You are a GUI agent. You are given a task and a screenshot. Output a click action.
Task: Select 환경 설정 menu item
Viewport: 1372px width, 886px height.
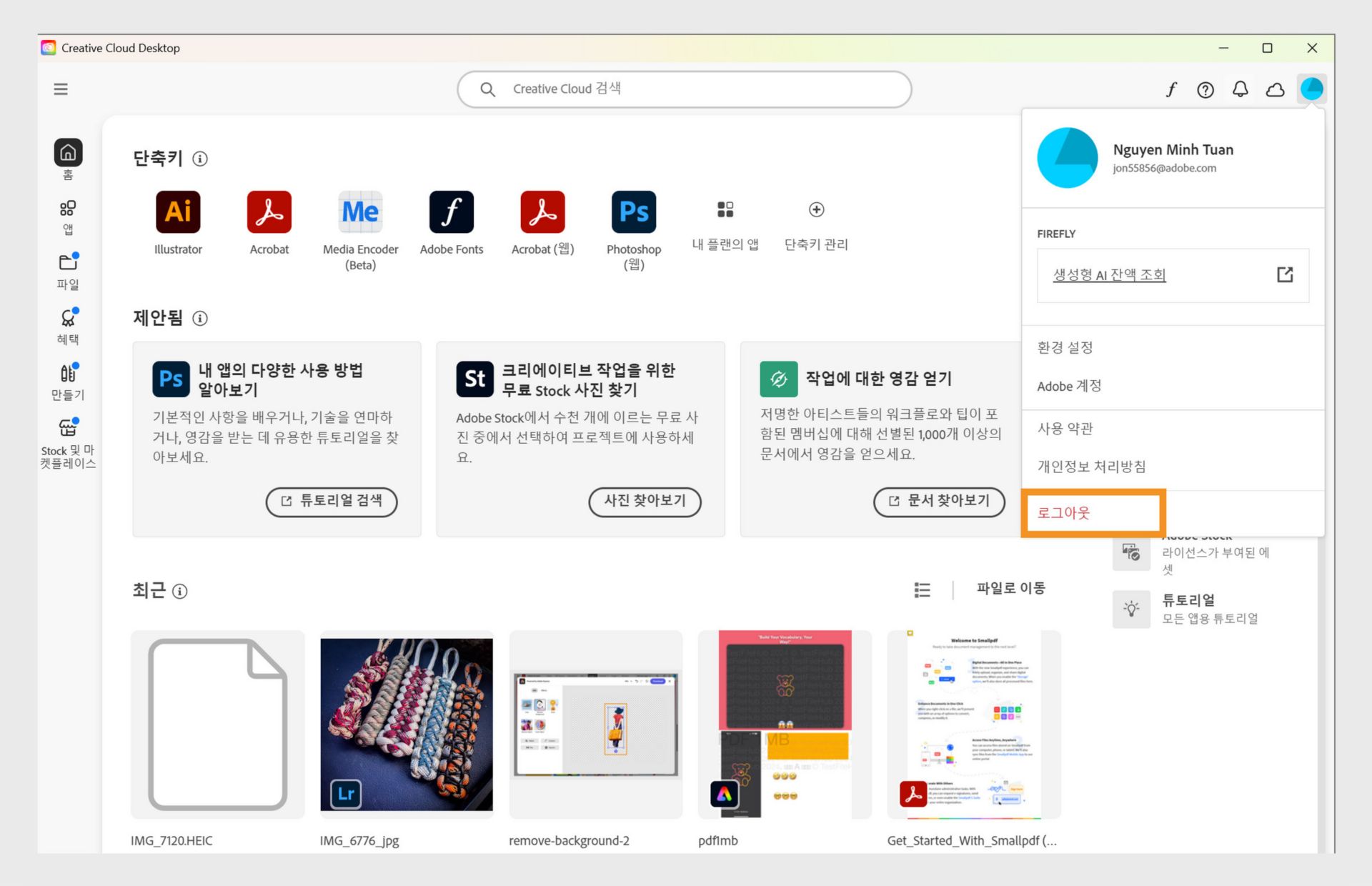coord(1065,347)
